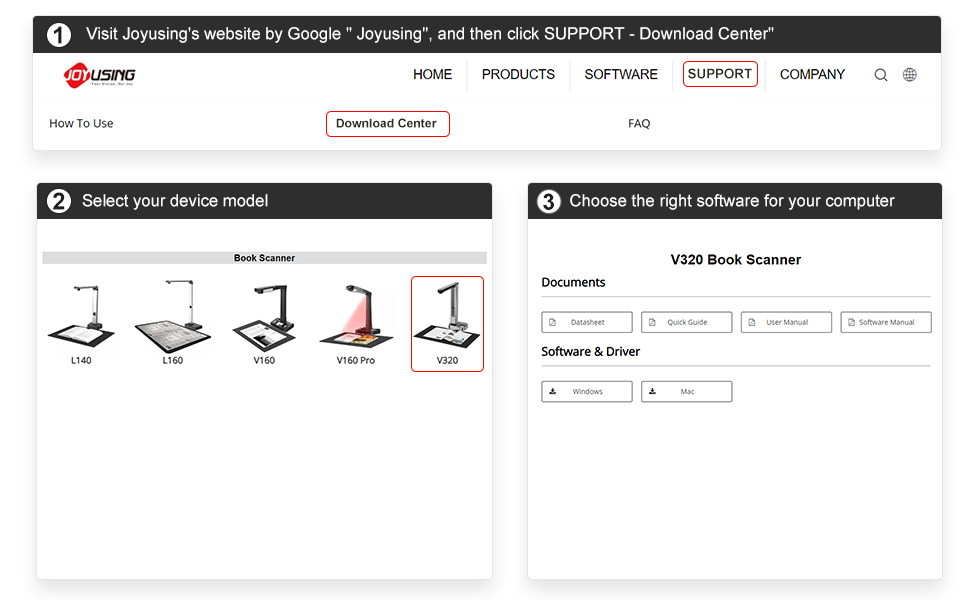Open the globe language selector
This screenshot has height=600, width=970.
point(909,75)
